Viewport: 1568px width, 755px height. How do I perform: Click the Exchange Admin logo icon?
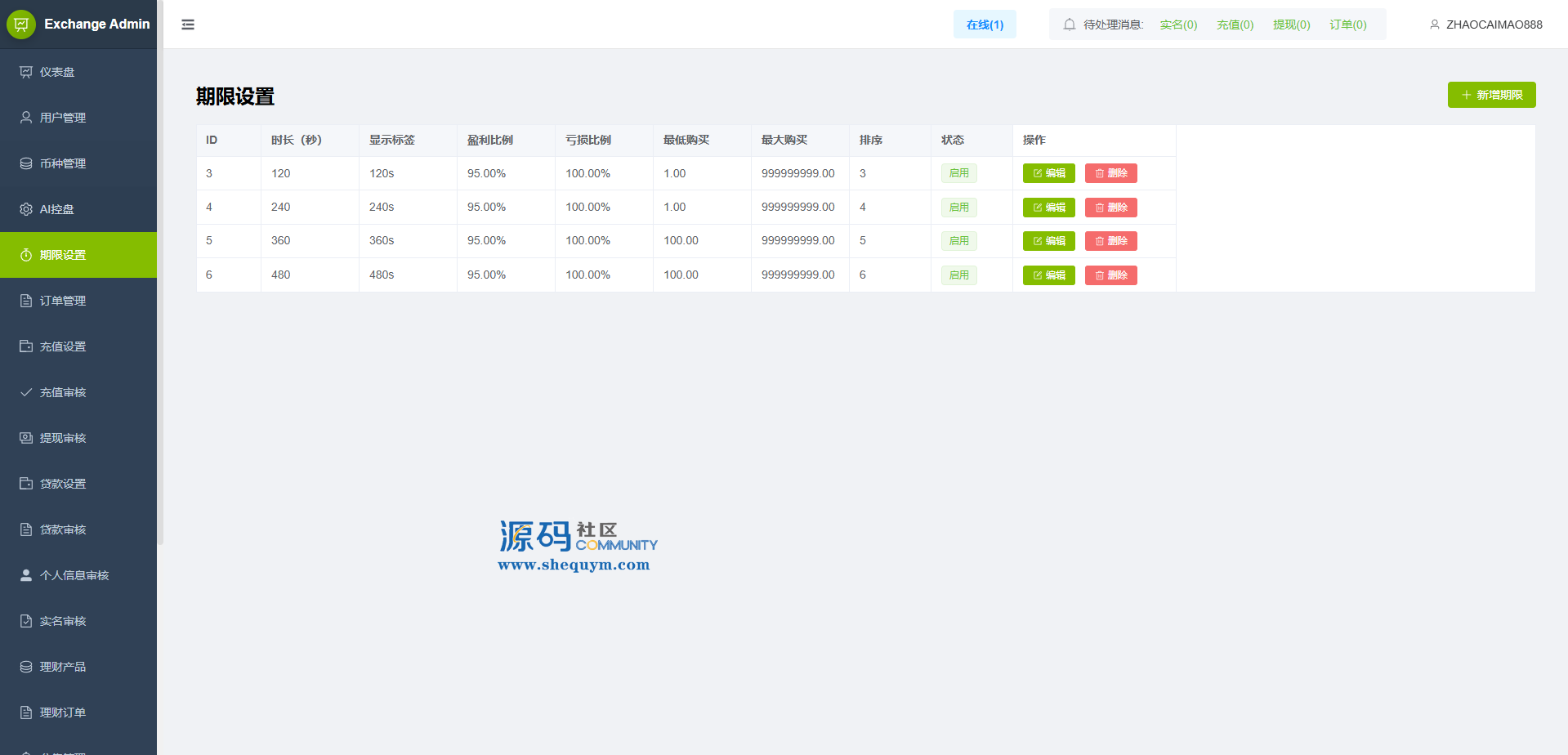(21, 25)
